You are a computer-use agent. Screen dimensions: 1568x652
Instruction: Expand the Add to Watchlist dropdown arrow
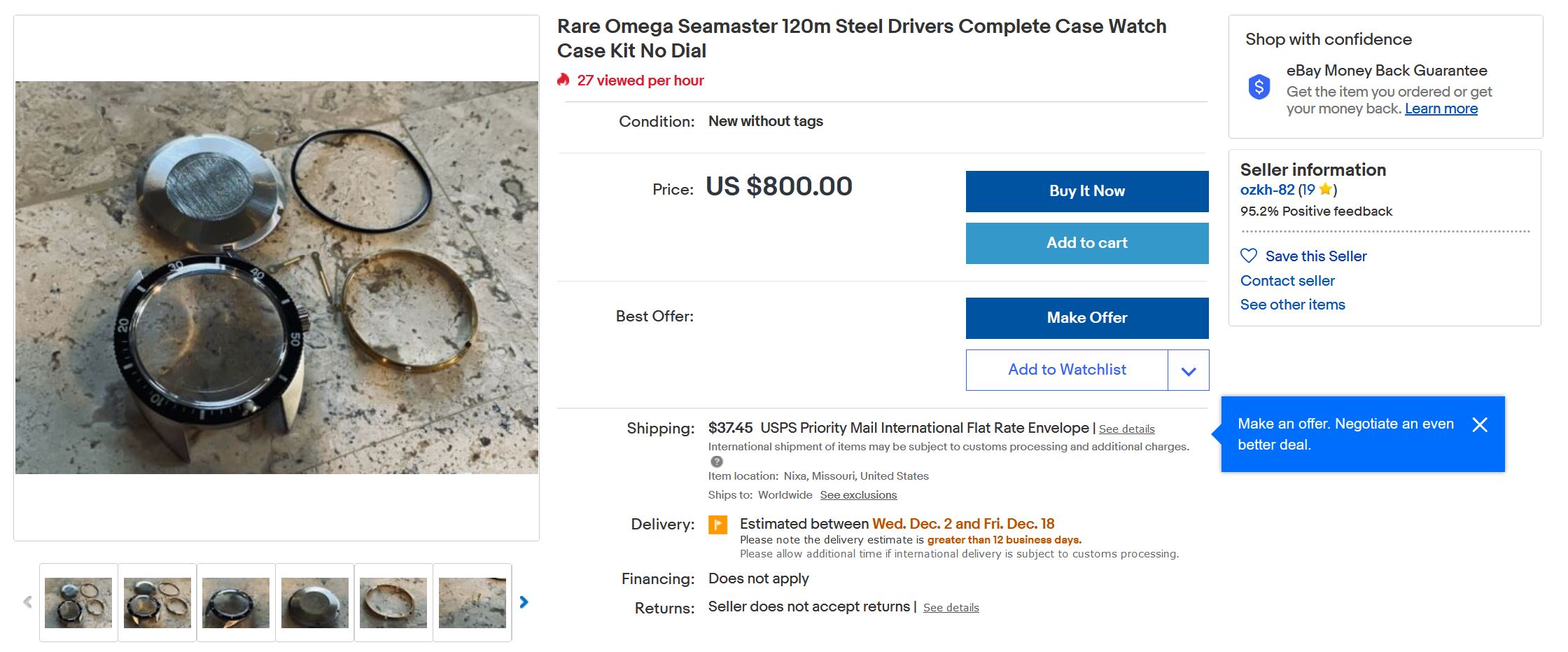(1188, 370)
